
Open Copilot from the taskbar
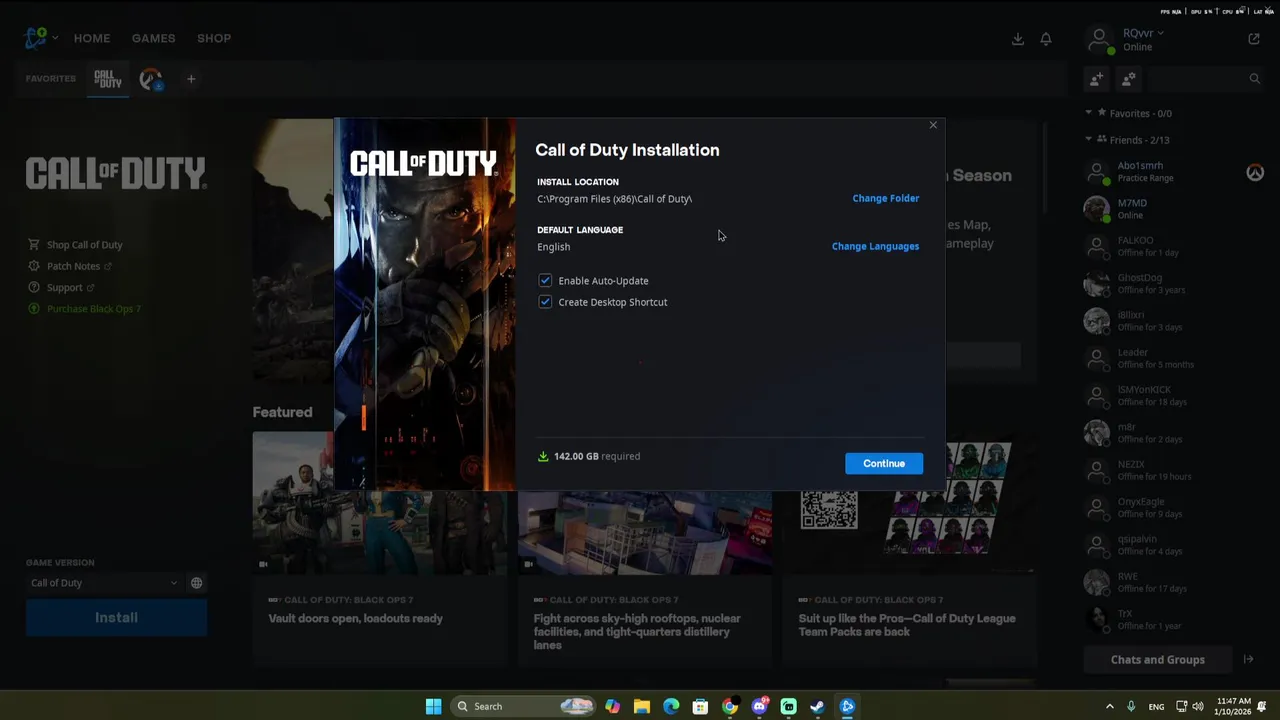612,706
